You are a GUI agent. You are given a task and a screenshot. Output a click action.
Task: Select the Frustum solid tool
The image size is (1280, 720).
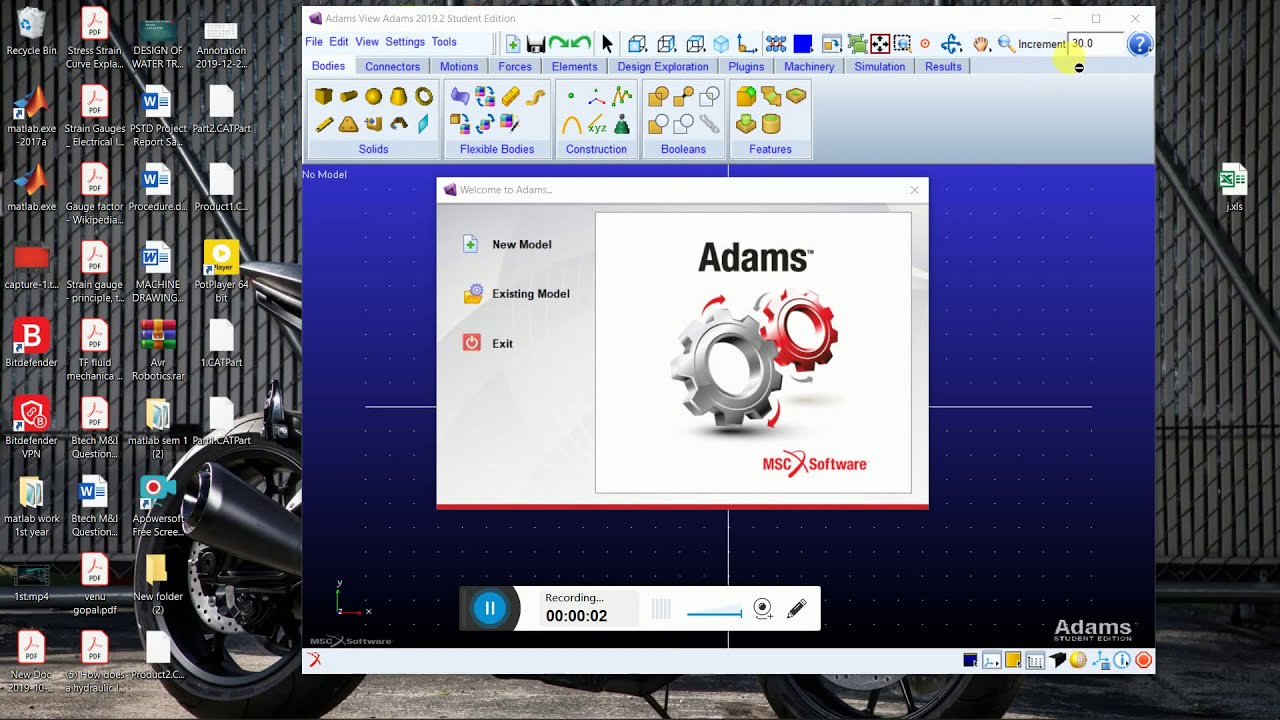(x=398, y=97)
